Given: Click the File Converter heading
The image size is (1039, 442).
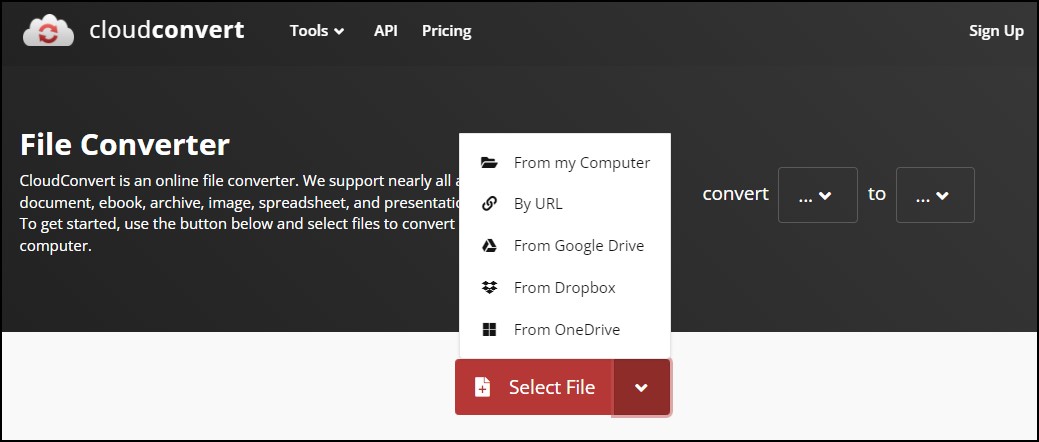Looking at the screenshot, I should (125, 144).
